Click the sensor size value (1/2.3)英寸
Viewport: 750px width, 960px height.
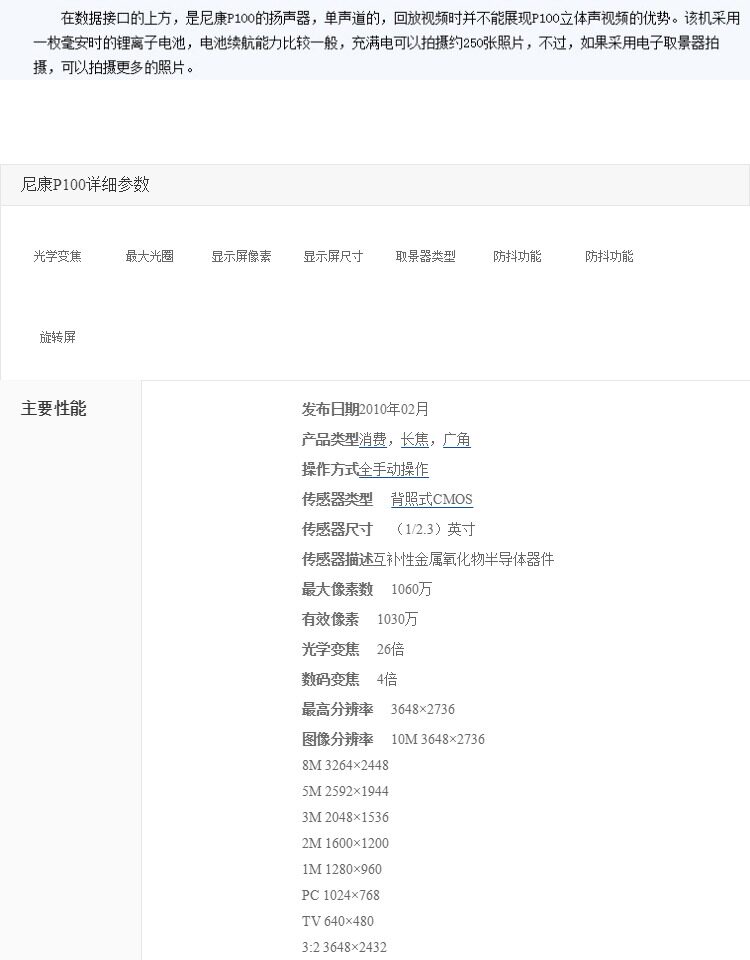[433, 530]
